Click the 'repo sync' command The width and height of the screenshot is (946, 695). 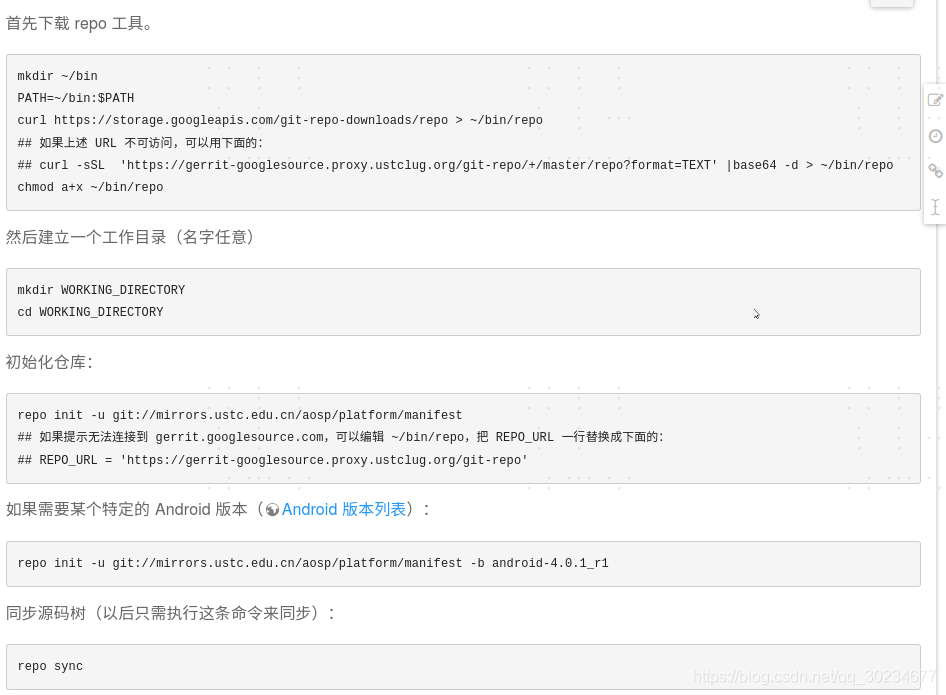tap(50, 666)
